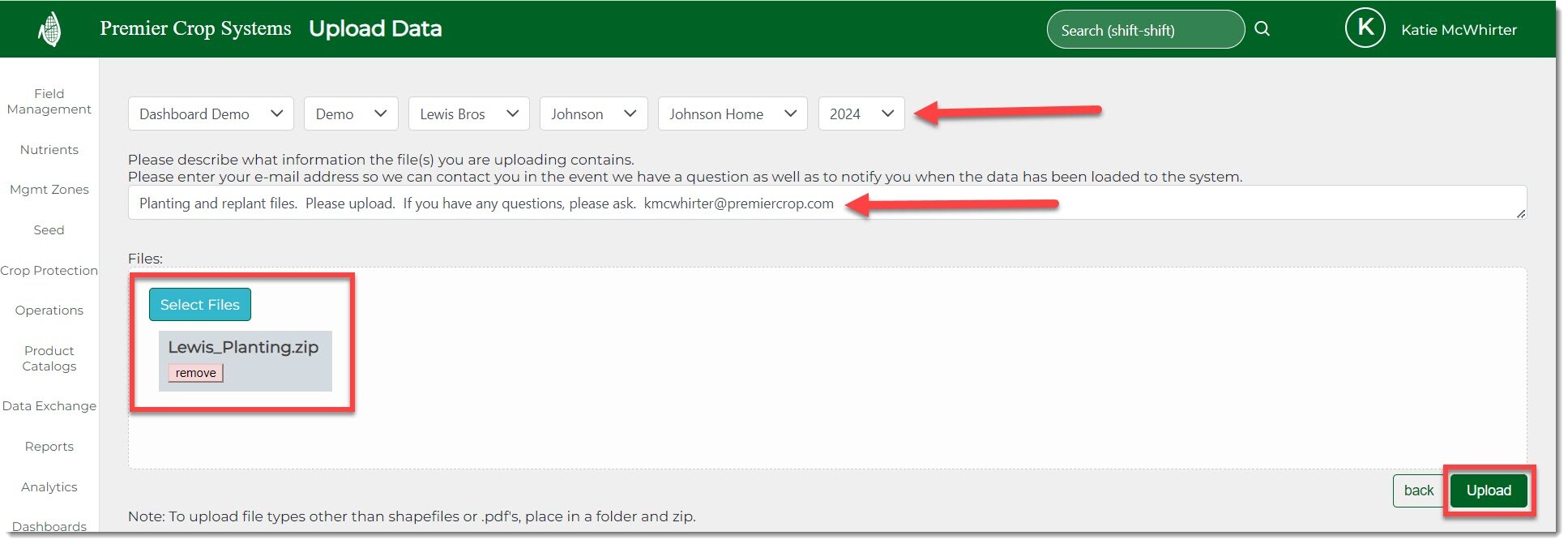Expand the Johnson farm dropdown
This screenshot has height=544, width=1568.
(x=592, y=114)
